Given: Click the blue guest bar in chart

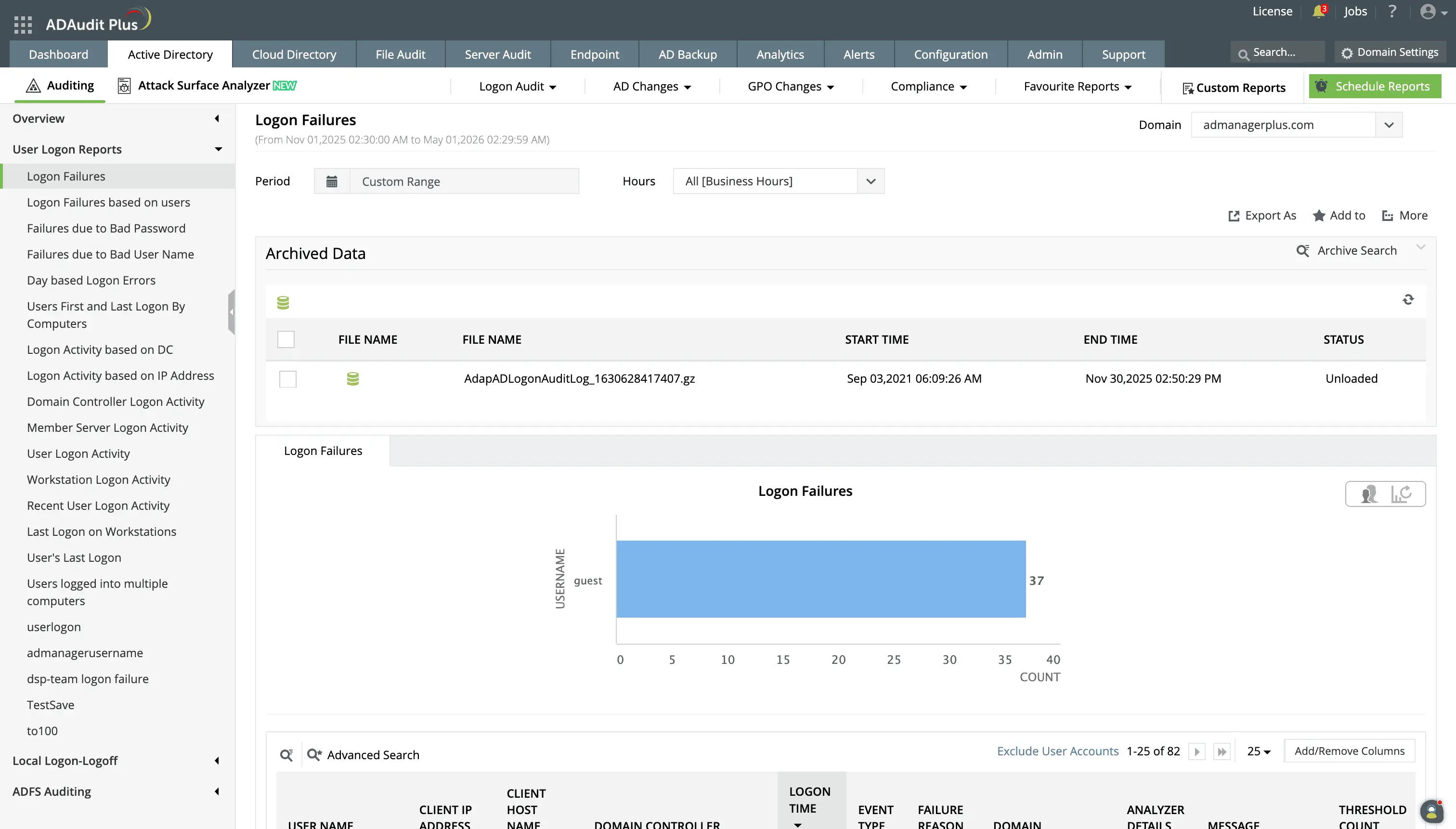Looking at the screenshot, I should tap(821, 579).
